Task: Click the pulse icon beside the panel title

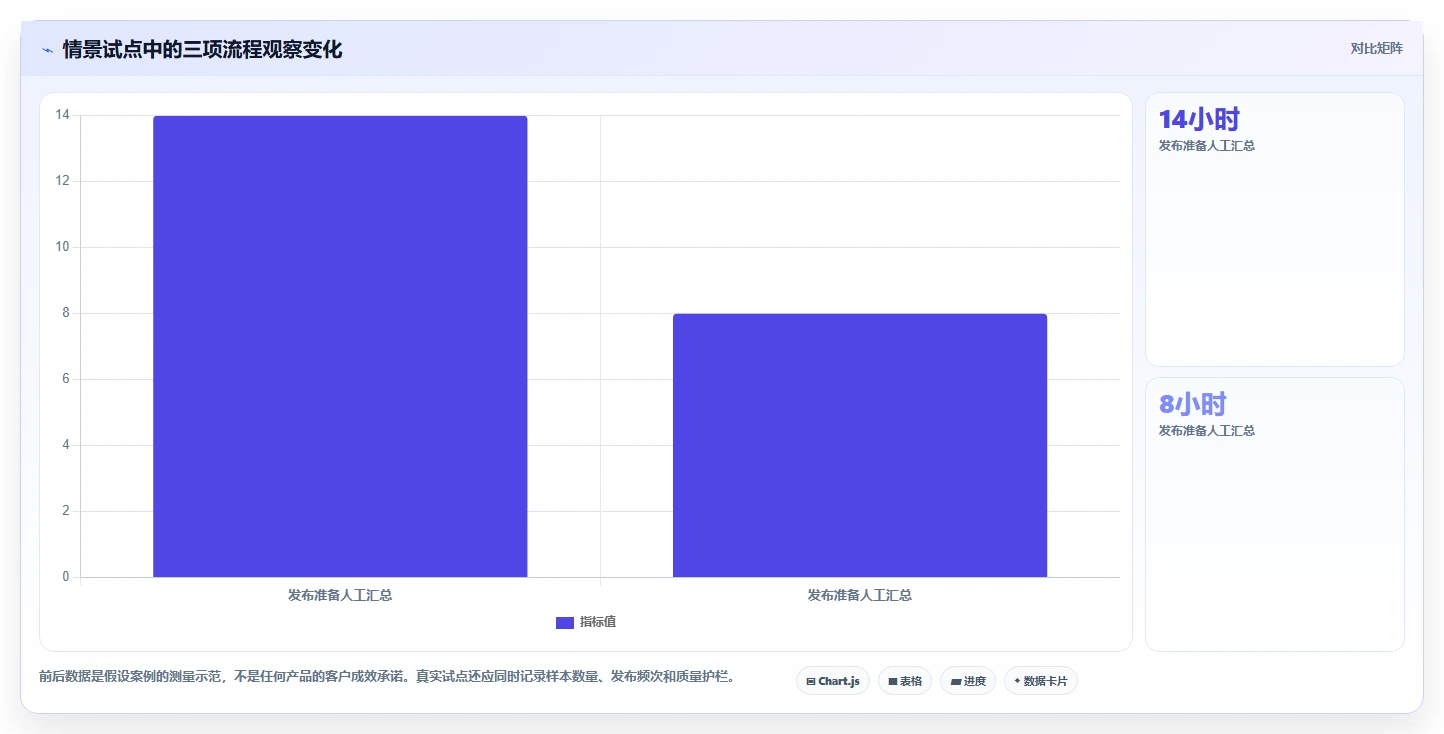Action: (47, 49)
